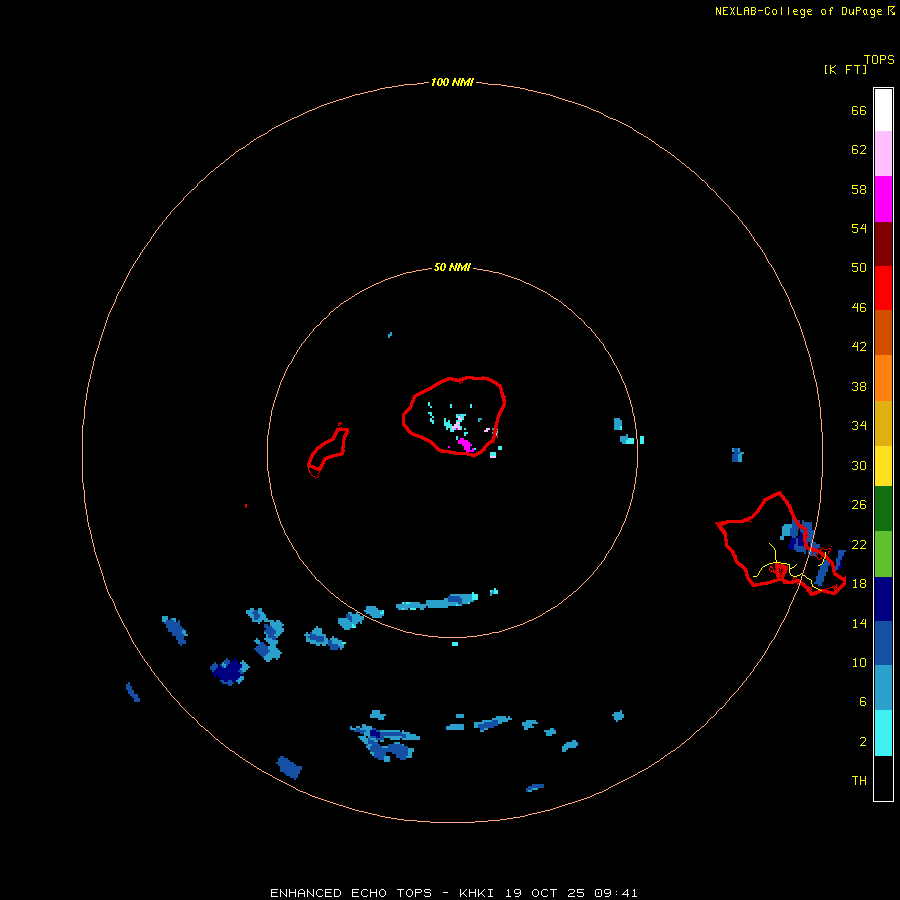Click the legend value 46
Image resolution: width=900 pixels, height=900 pixels.
pos(859,308)
